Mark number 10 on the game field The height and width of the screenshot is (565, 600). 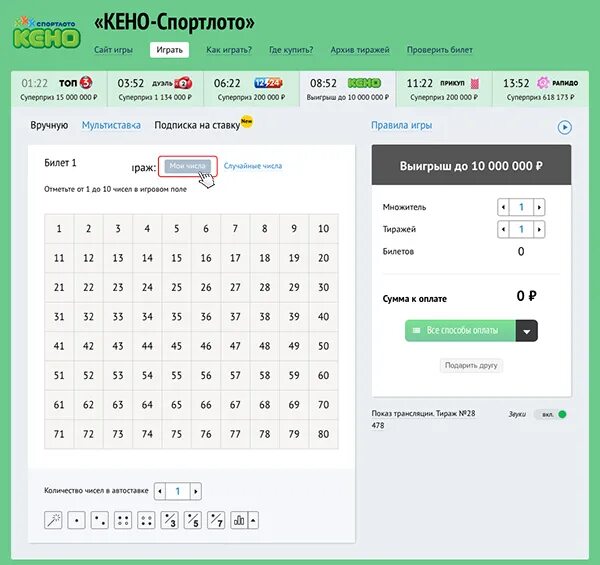[x=323, y=229]
